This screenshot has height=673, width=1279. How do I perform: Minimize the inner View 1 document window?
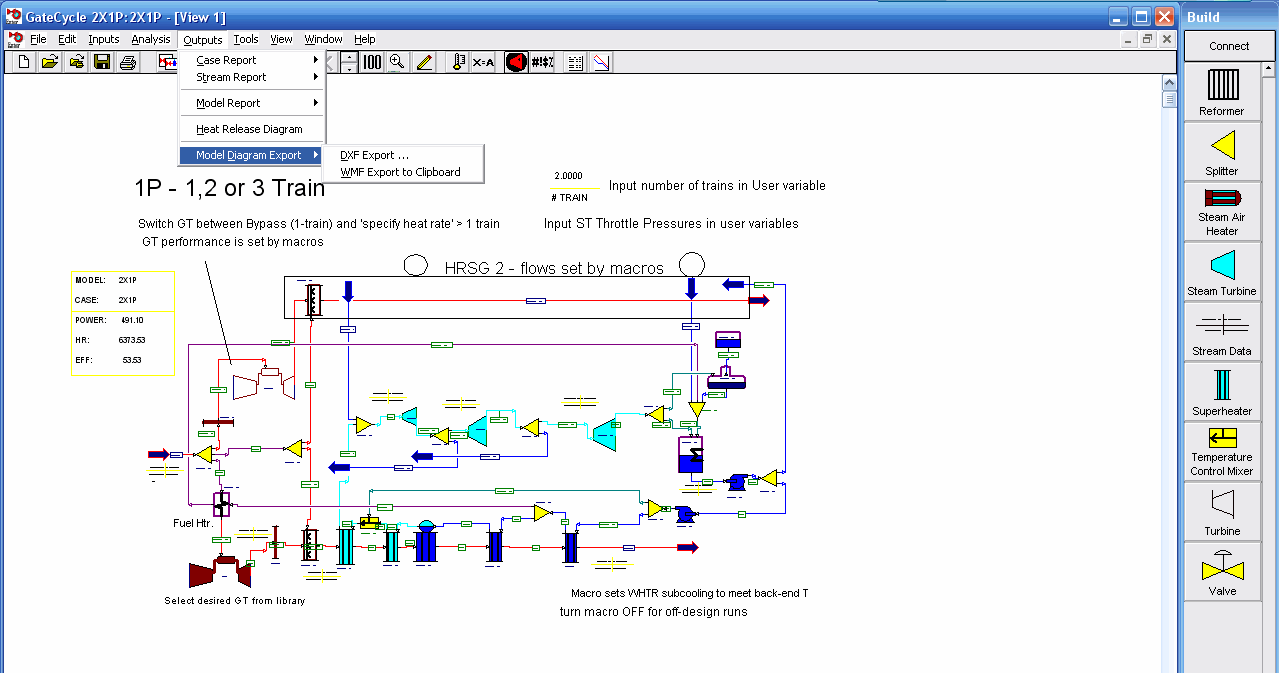(1129, 40)
